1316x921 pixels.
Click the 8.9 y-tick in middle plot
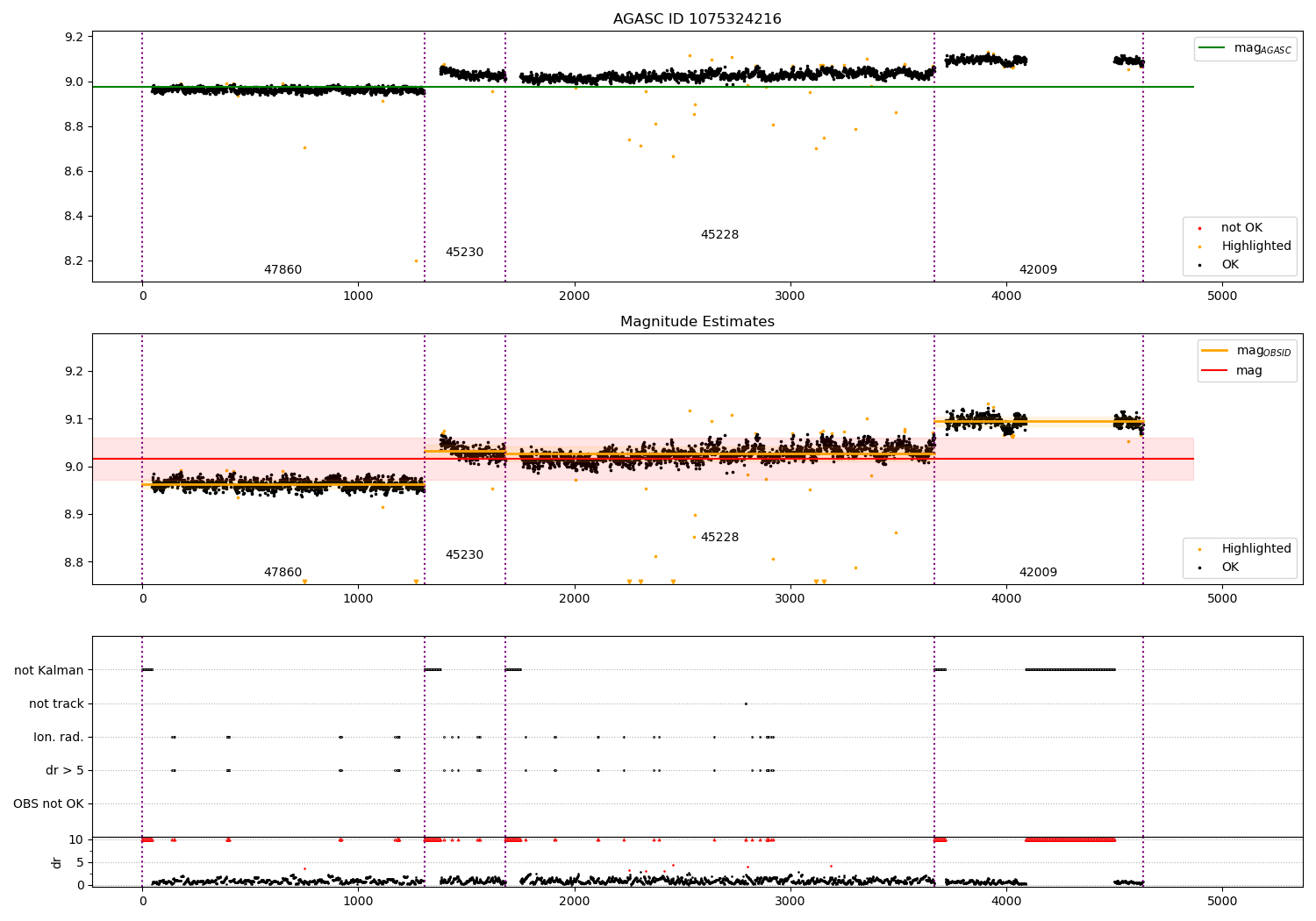(x=74, y=515)
